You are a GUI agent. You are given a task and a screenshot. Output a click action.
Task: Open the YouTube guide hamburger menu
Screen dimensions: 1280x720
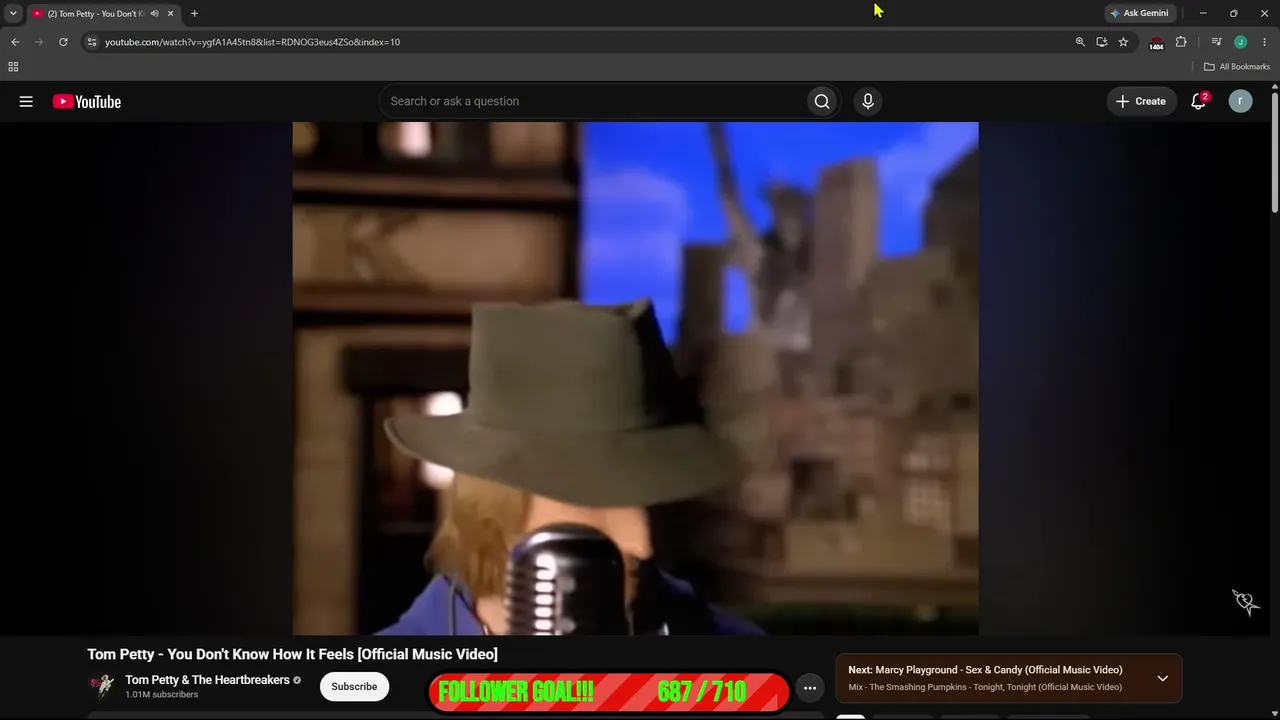click(26, 101)
